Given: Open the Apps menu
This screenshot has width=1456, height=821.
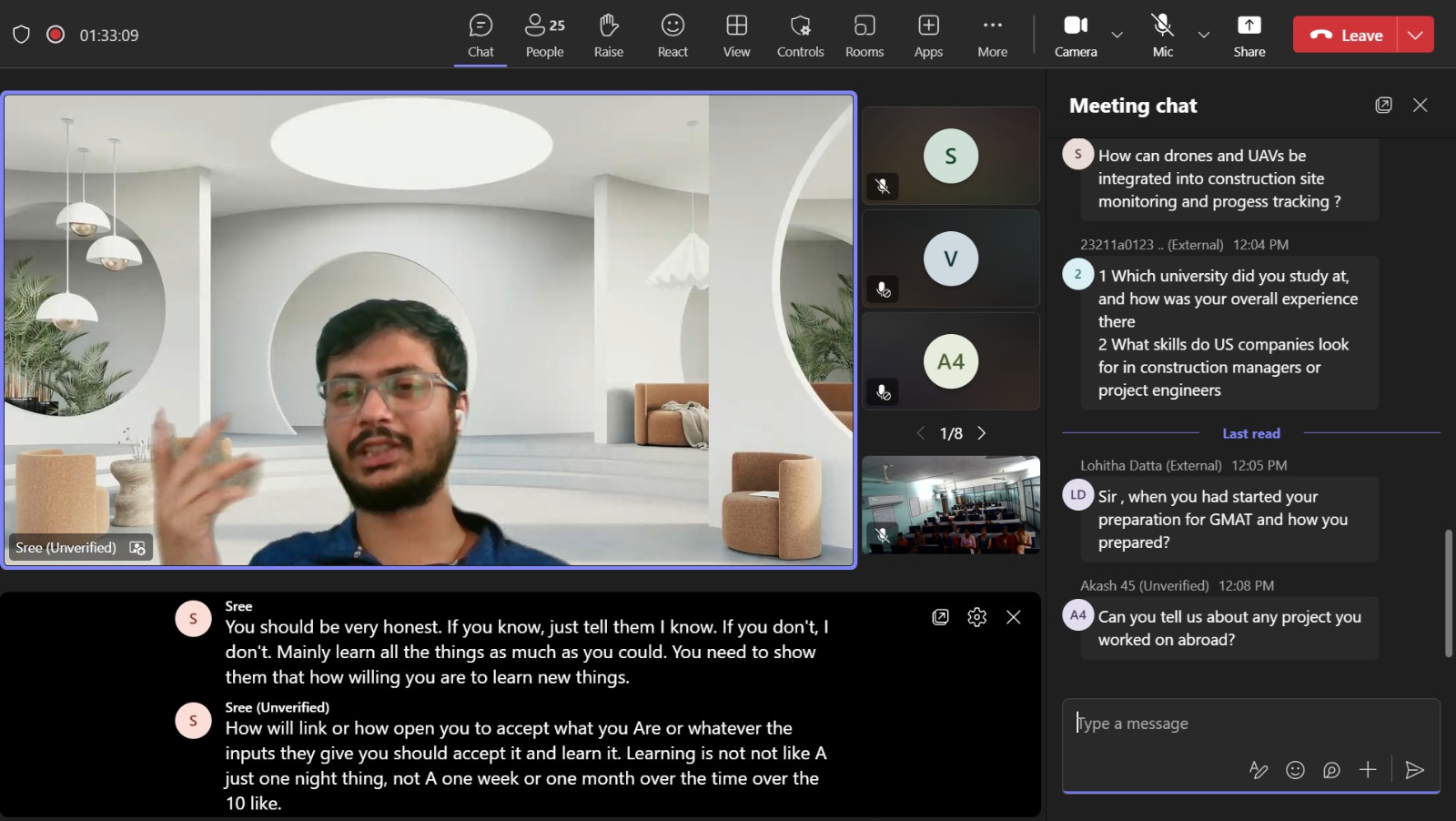Looking at the screenshot, I should tap(928, 35).
